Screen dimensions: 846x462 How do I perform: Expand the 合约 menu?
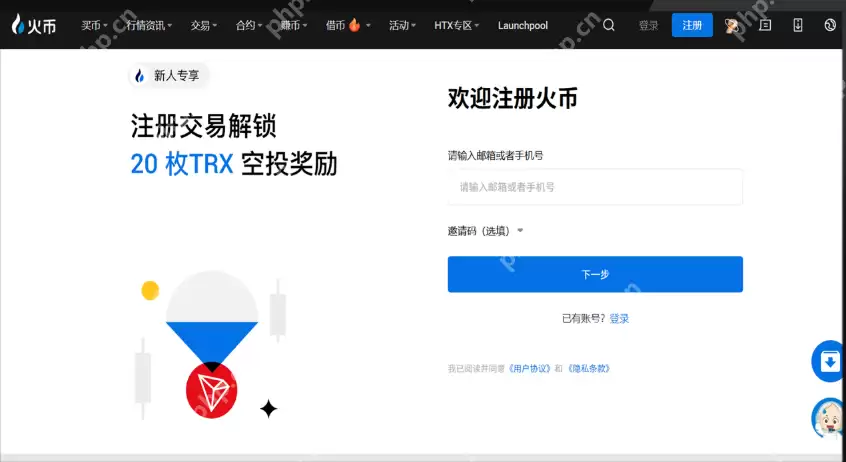(x=249, y=25)
